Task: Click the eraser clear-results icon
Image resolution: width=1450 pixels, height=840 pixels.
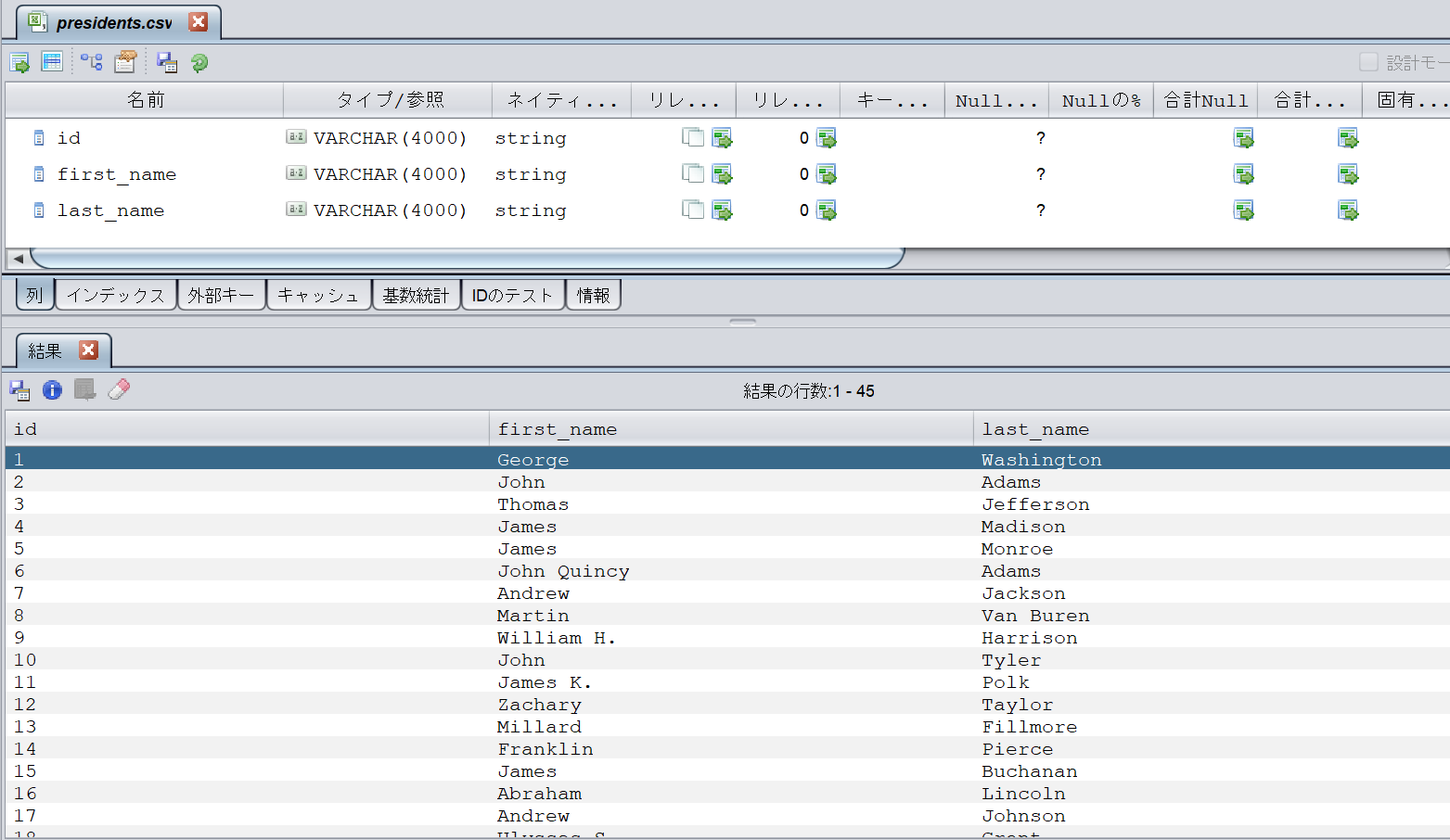Action: [119, 389]
